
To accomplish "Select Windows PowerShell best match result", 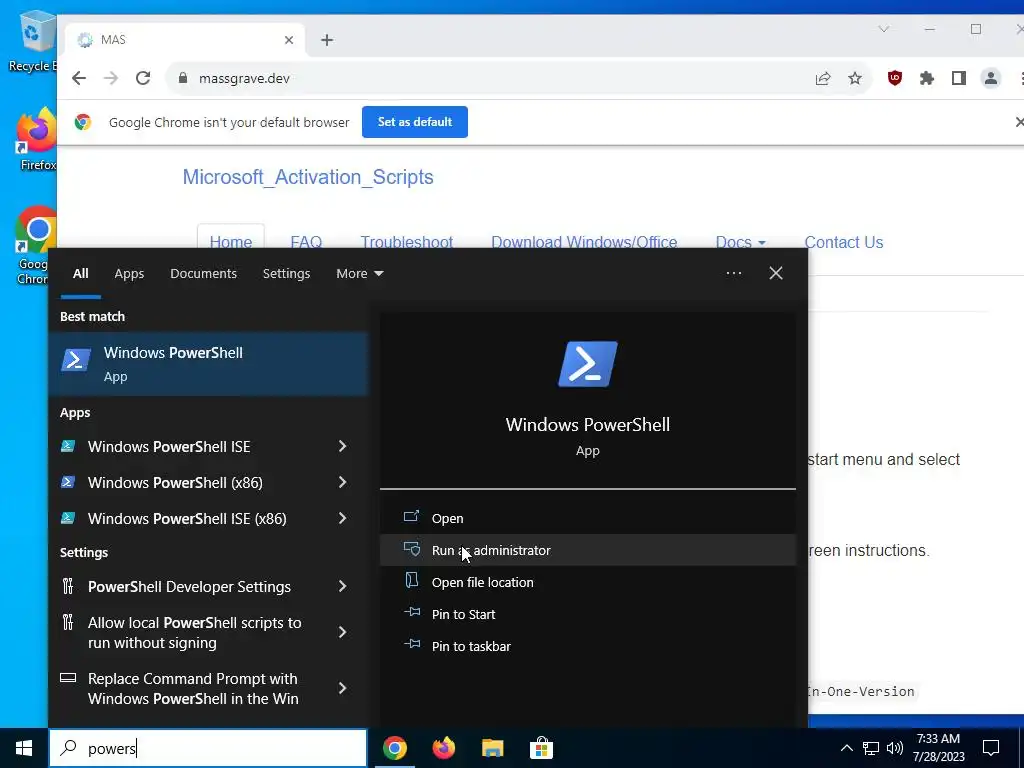I will coord(208,364).
